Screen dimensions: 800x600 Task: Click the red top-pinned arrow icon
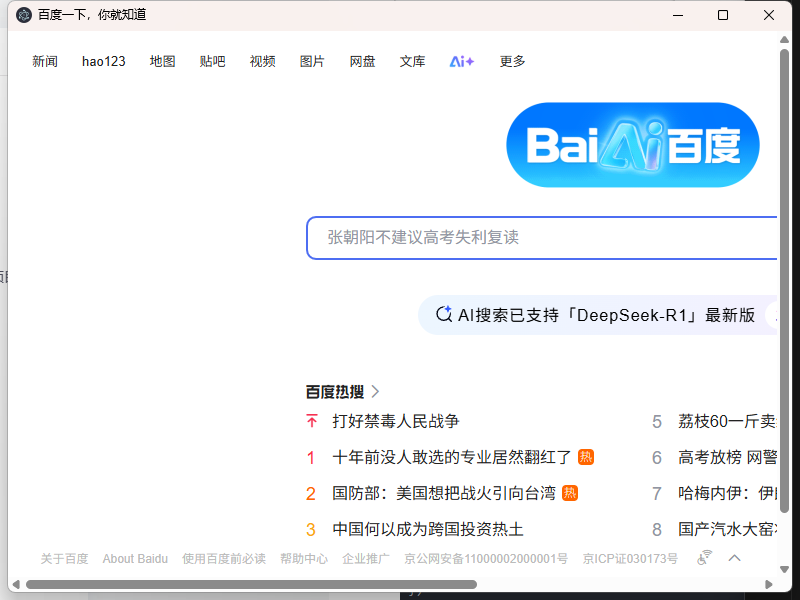312,421
